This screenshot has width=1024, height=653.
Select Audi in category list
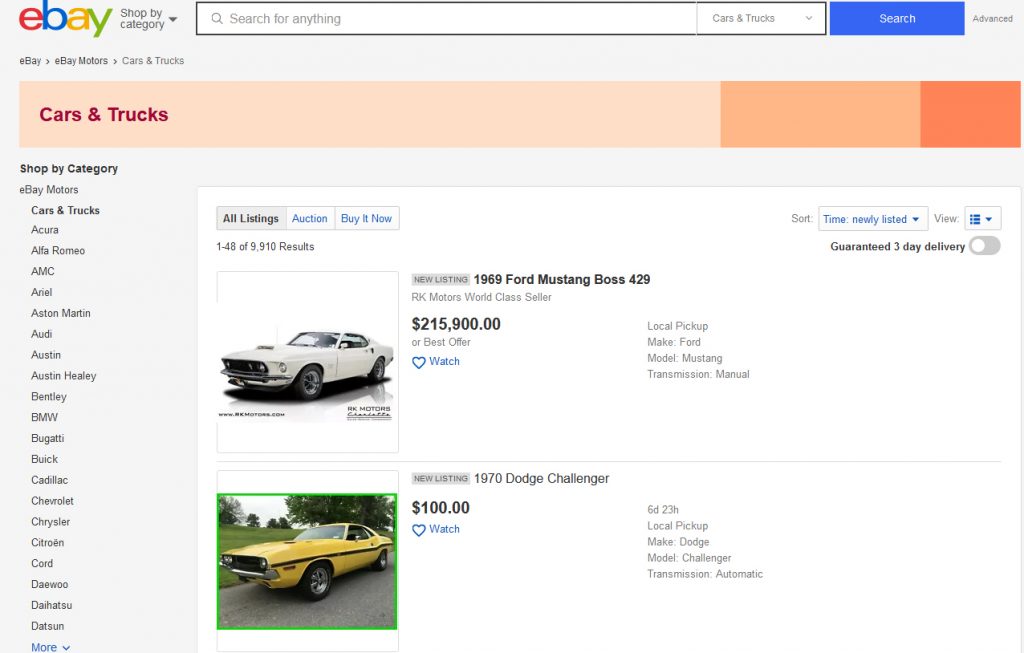click(x=42, y=334)
